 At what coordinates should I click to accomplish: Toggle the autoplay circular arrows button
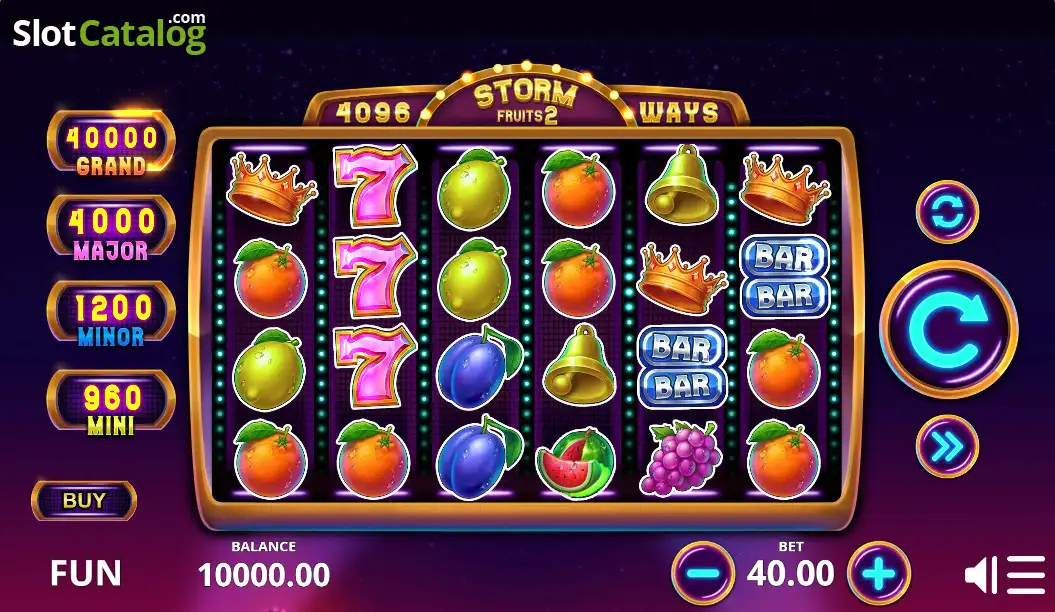point(947,213)
